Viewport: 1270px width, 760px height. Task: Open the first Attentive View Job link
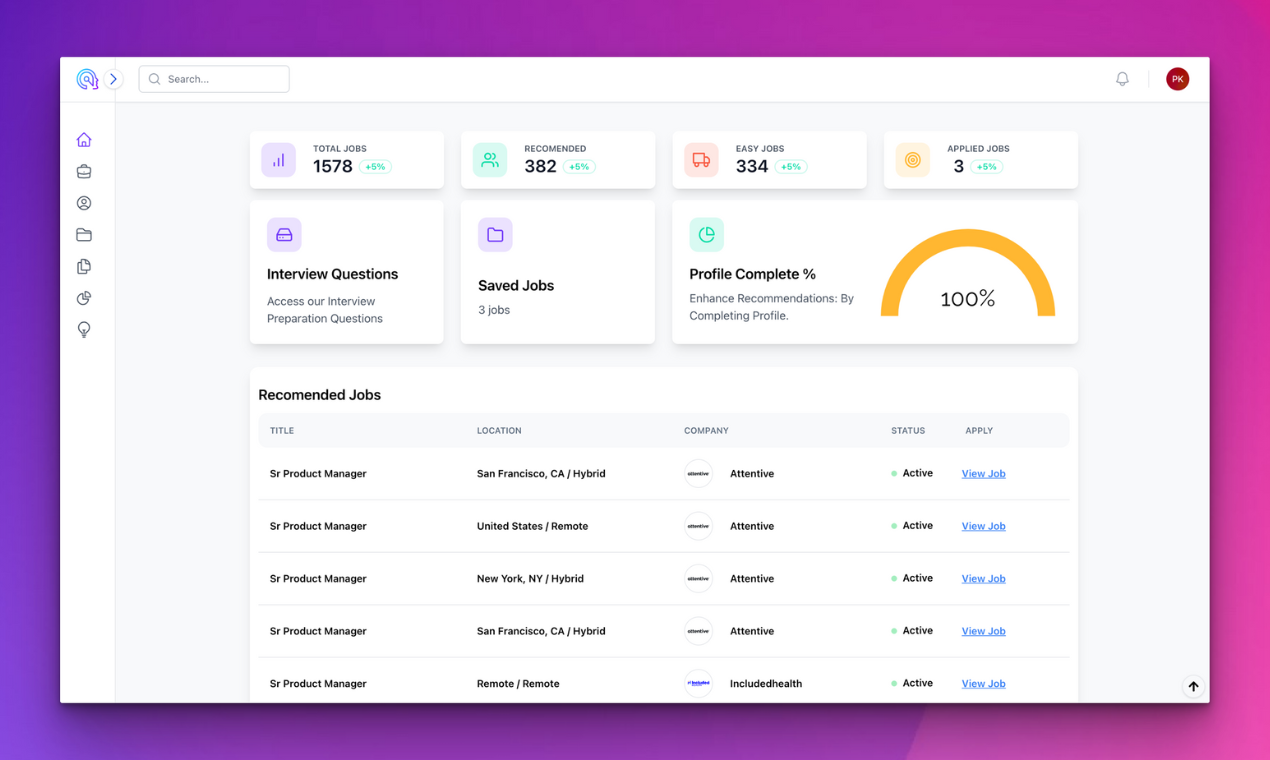(x=983, y=473)
